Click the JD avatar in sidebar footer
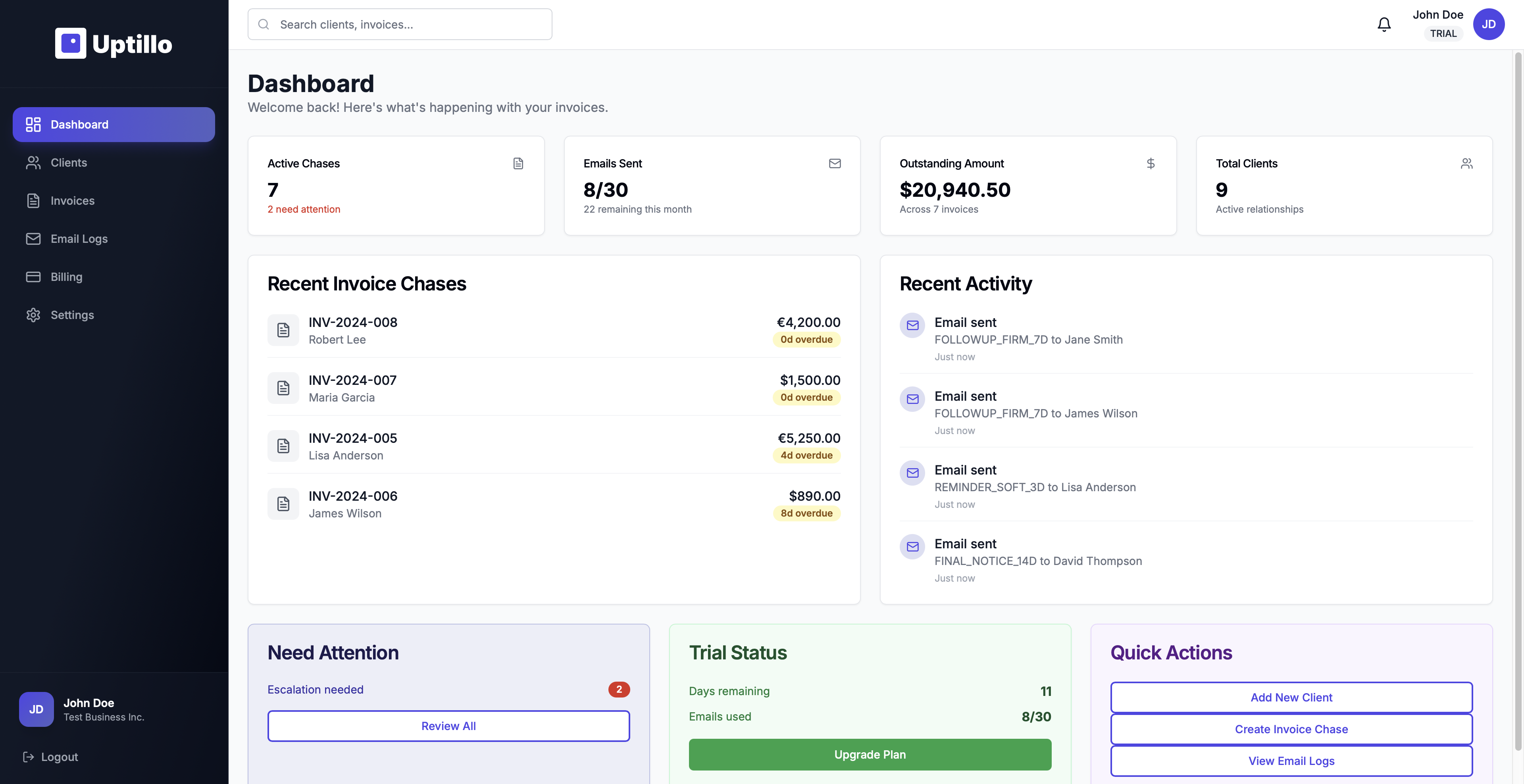This screenshot has height=784, width=1524. [36, 709]
